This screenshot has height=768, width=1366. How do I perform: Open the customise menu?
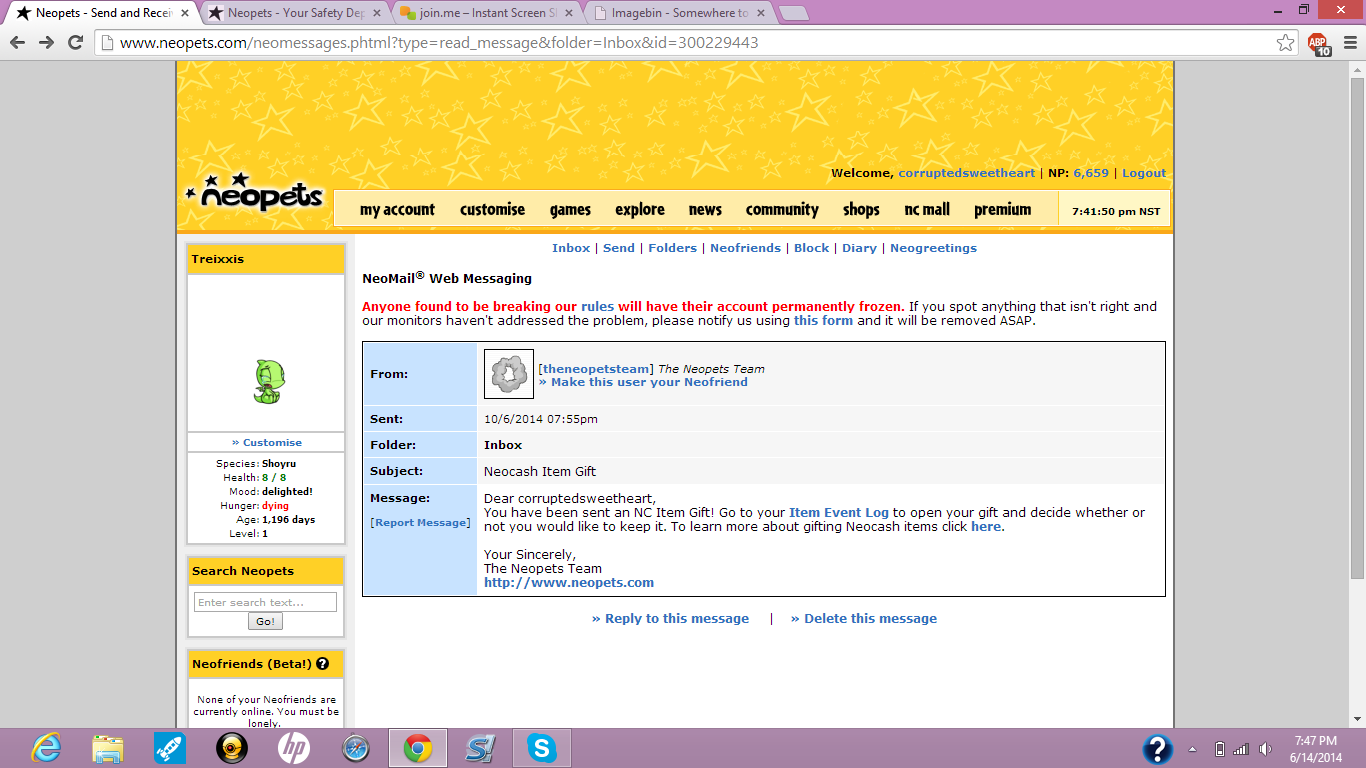pyautogui.click(x=492, y=209)
